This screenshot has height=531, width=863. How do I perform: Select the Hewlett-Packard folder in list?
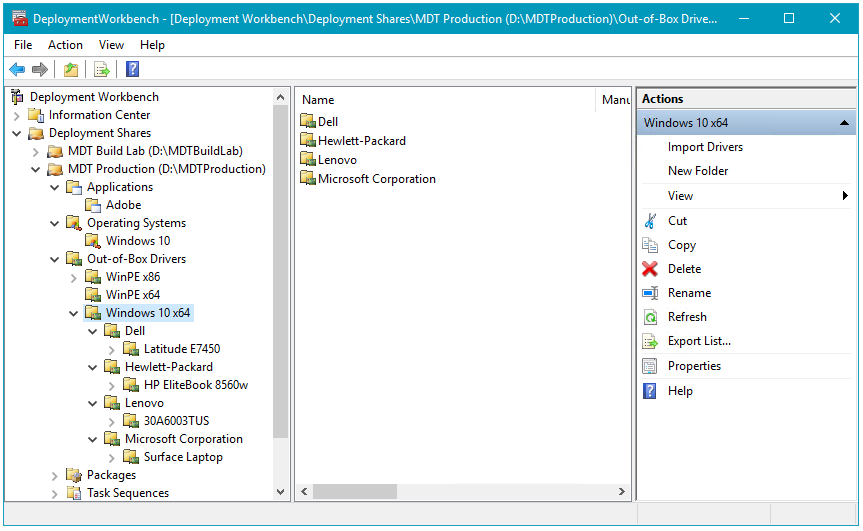point(361,141)
